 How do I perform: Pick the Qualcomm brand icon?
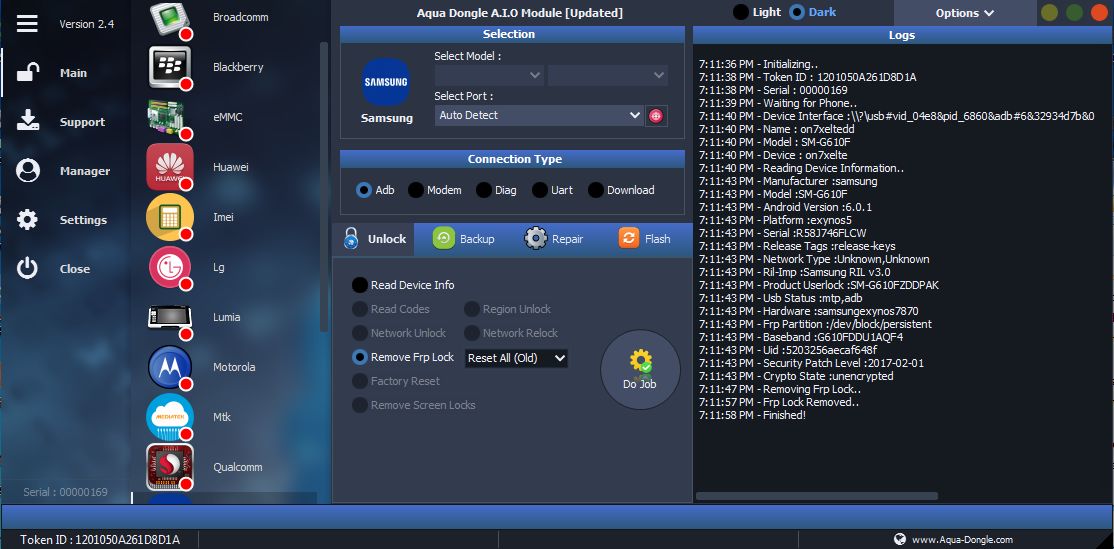tap(170, 467)
